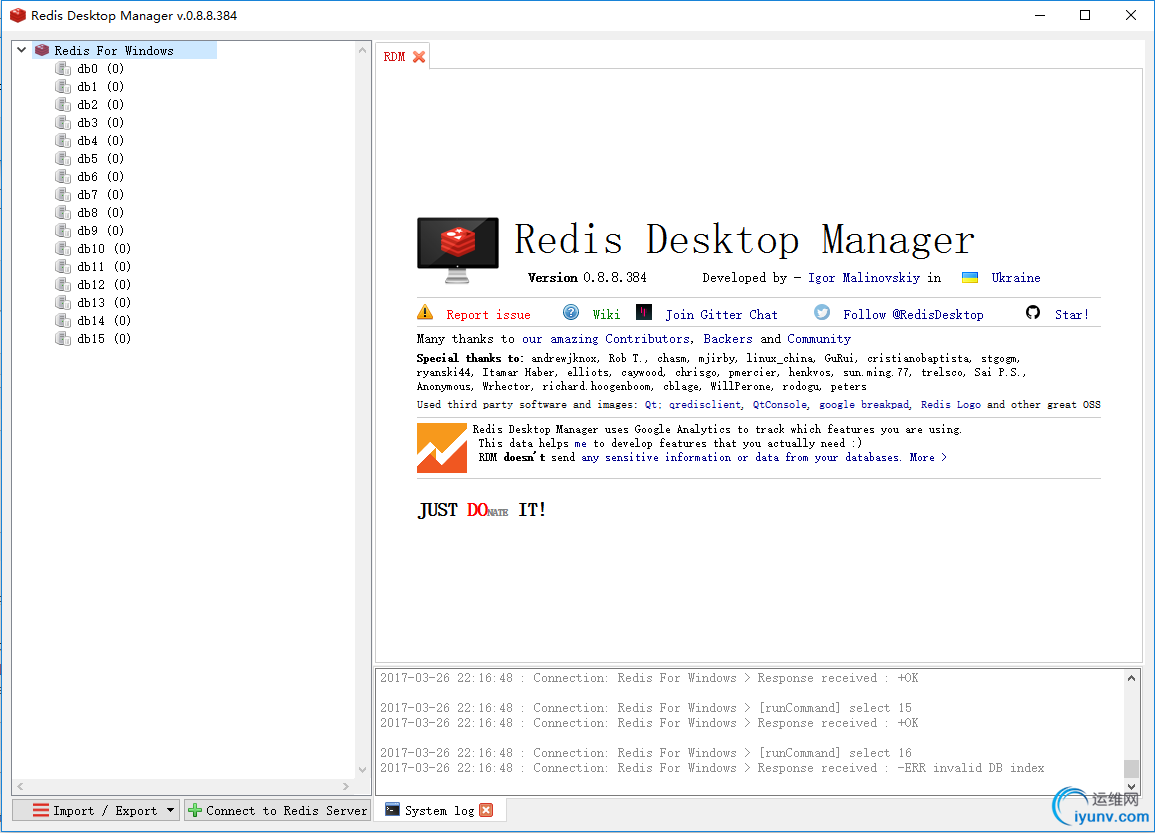The width and height of the screenshot is (1155, 833).
Task: Click the JUST DOnate IT! text
Action: [x=482, y=510]
